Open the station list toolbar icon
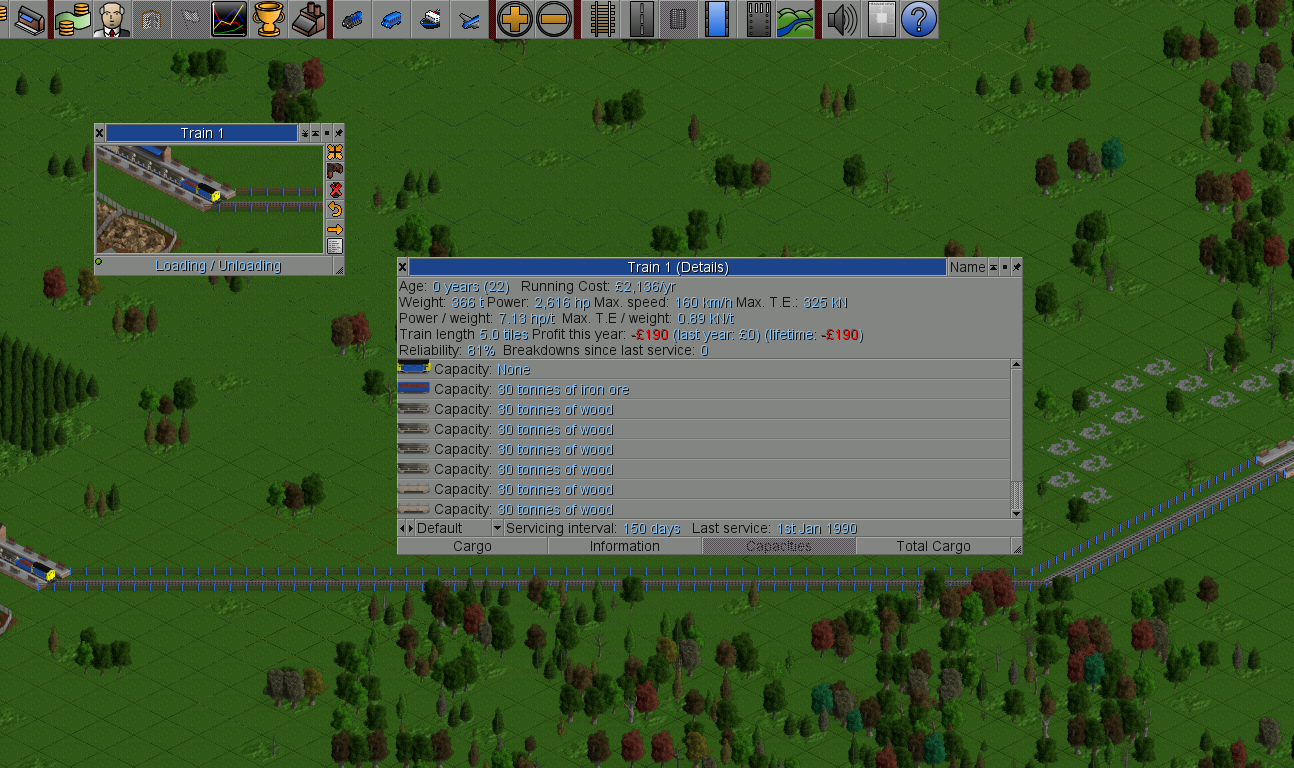 click(x=31, y=19)
